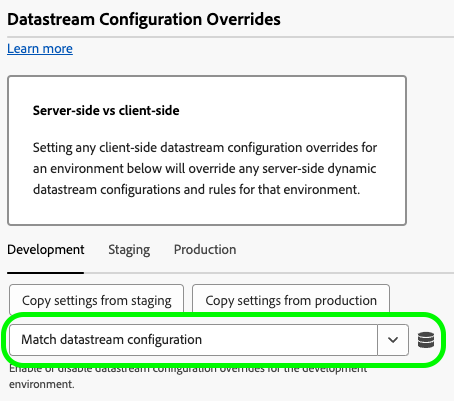Screen dimensions: 454x401
Task: Click Copy settings from staging button
Action: point(96,300)
